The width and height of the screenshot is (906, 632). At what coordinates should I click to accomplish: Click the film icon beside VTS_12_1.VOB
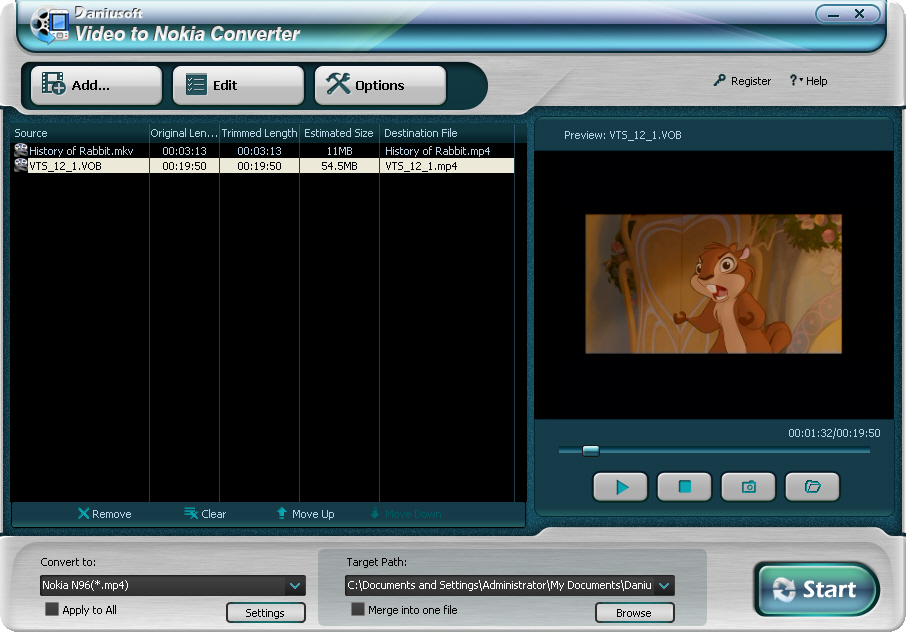(x=21, y=165)
